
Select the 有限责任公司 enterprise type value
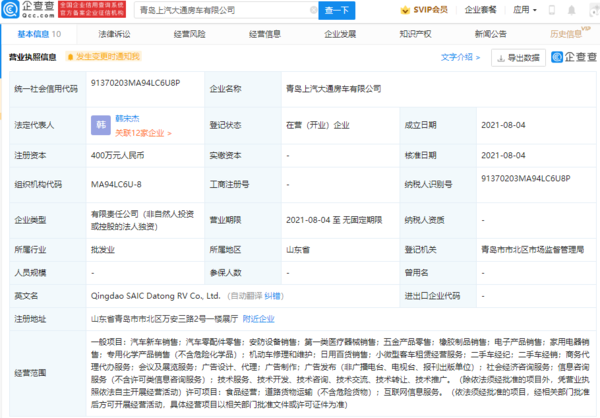[x=142, y=220]
